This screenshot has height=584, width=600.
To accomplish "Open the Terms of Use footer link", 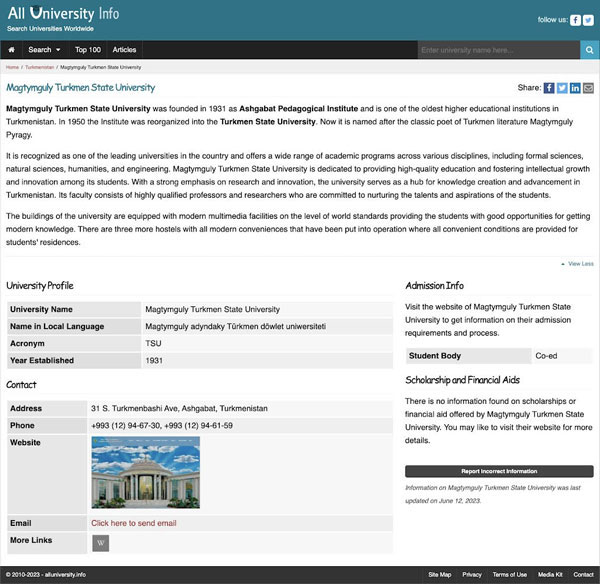I will tap(509, 575).
